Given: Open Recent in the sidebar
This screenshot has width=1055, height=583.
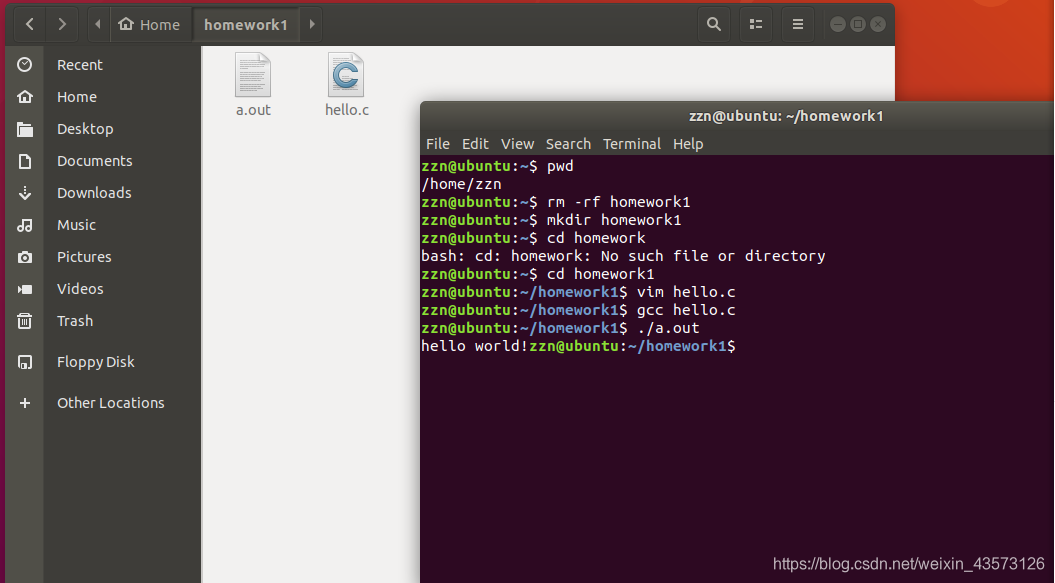Looking at the screenshot, I should (79, 65).
